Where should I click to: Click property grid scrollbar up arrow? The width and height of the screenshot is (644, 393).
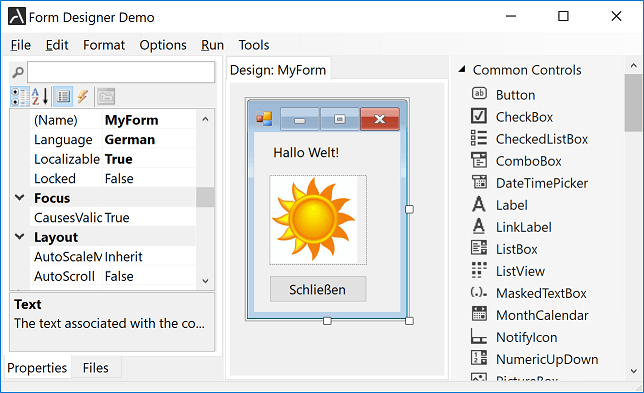coord(205,119)
